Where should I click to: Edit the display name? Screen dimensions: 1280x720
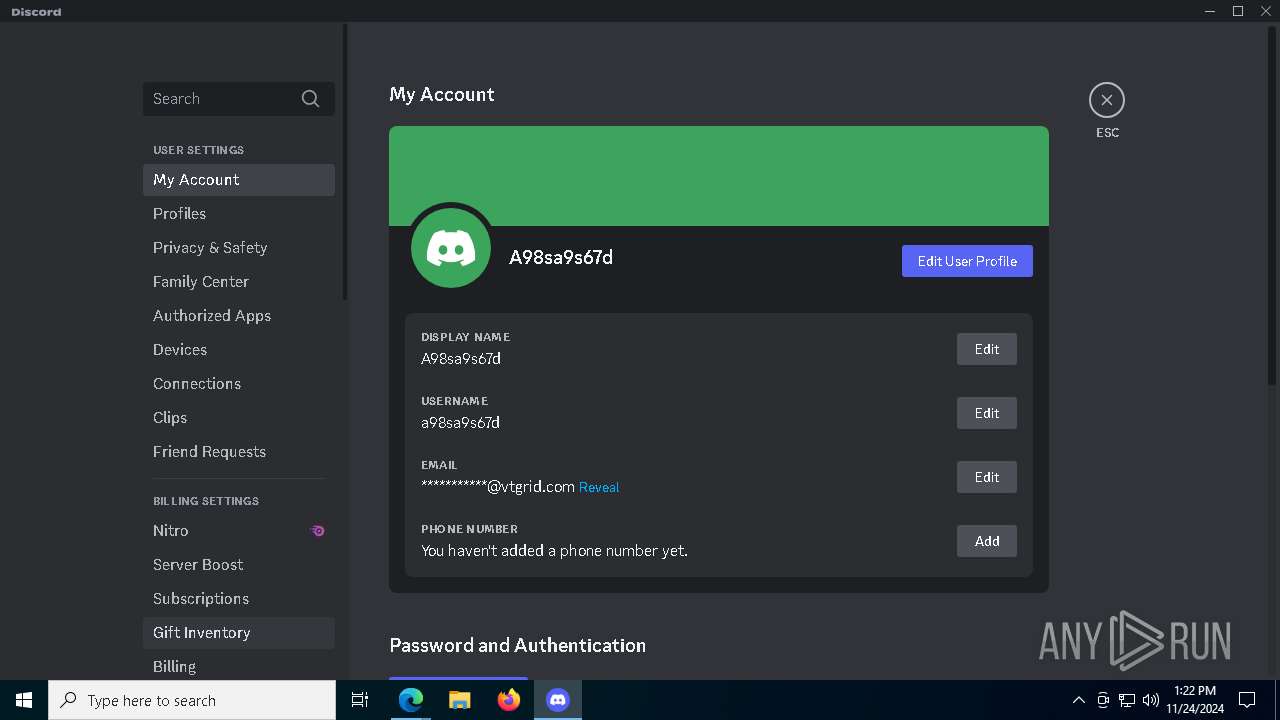click(987, 349)
